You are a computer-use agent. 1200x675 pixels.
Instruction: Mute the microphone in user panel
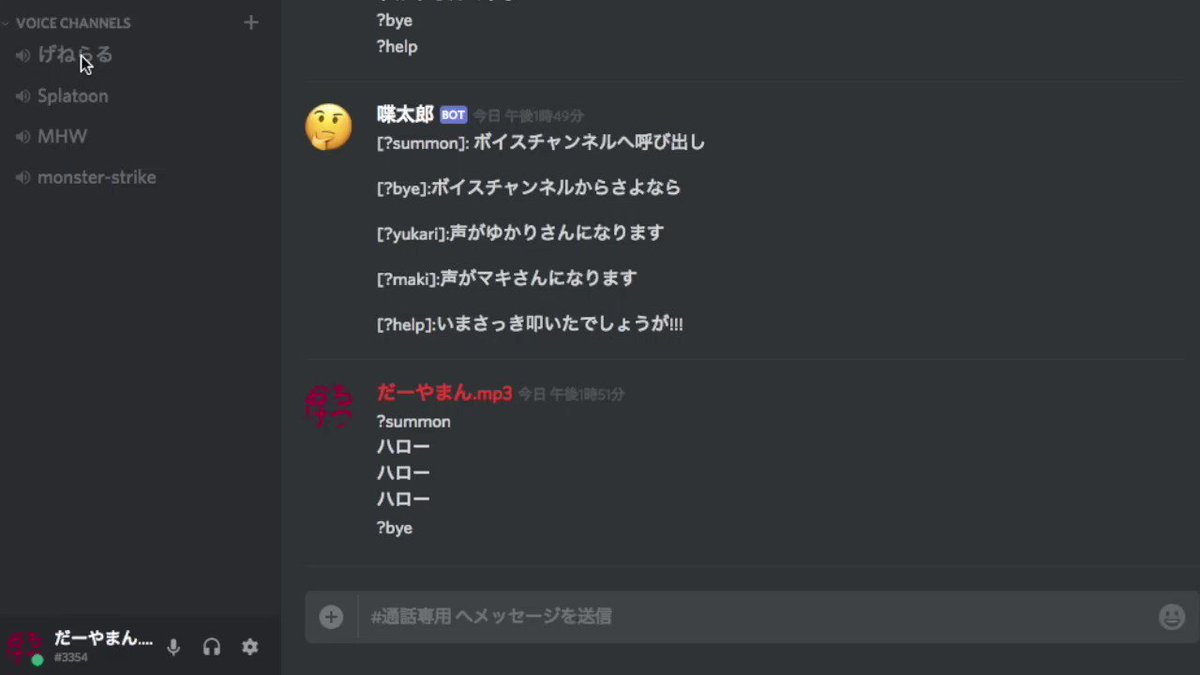pos(173,647)
